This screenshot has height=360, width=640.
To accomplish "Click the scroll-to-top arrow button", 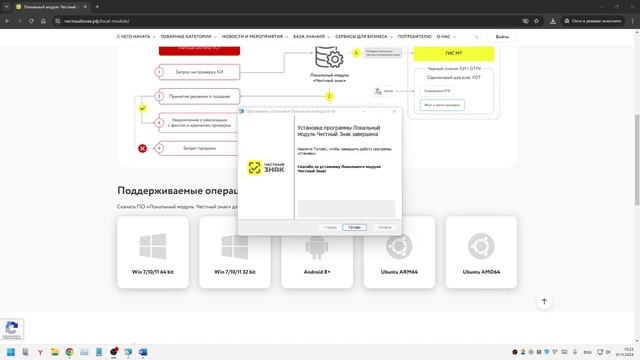I will [x=544, y=302].
